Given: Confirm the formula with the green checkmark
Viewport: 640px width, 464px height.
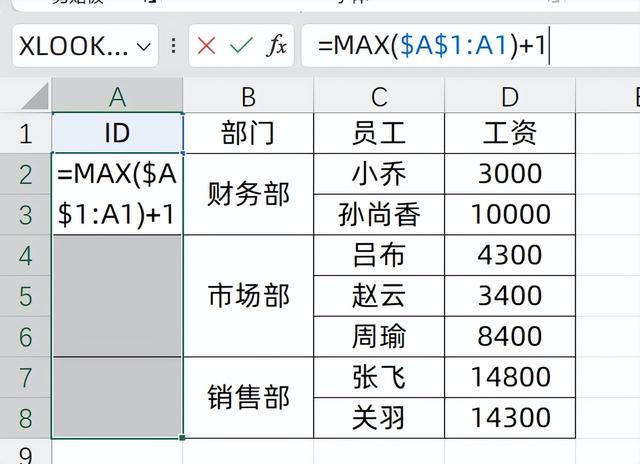Looking at the screenshot, I should [x=241, y=45].
